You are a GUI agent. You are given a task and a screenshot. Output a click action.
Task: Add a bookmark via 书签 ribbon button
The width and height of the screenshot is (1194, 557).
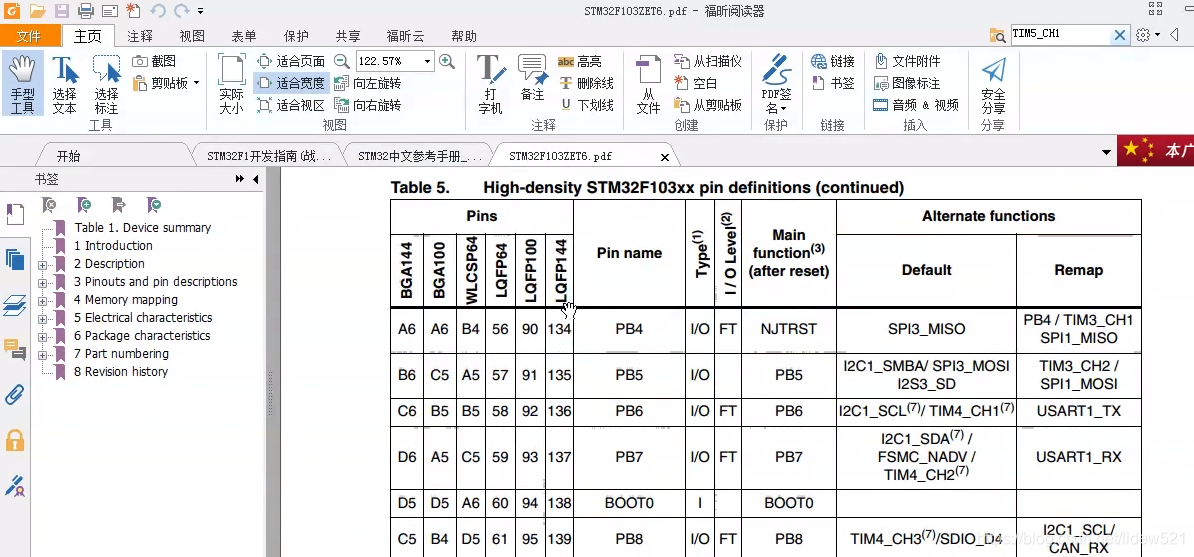pyautogui.click(x=832, y=83)
